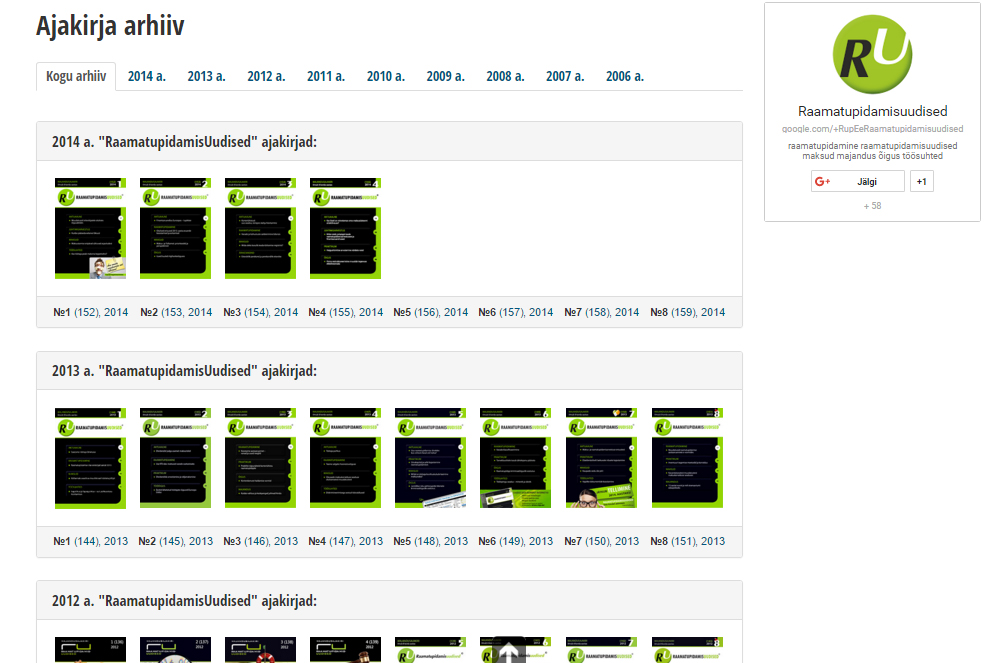Open 2013 issue №3 cover thumbnail
This screenshot has height=663, width=1000.
click(260, 458)
